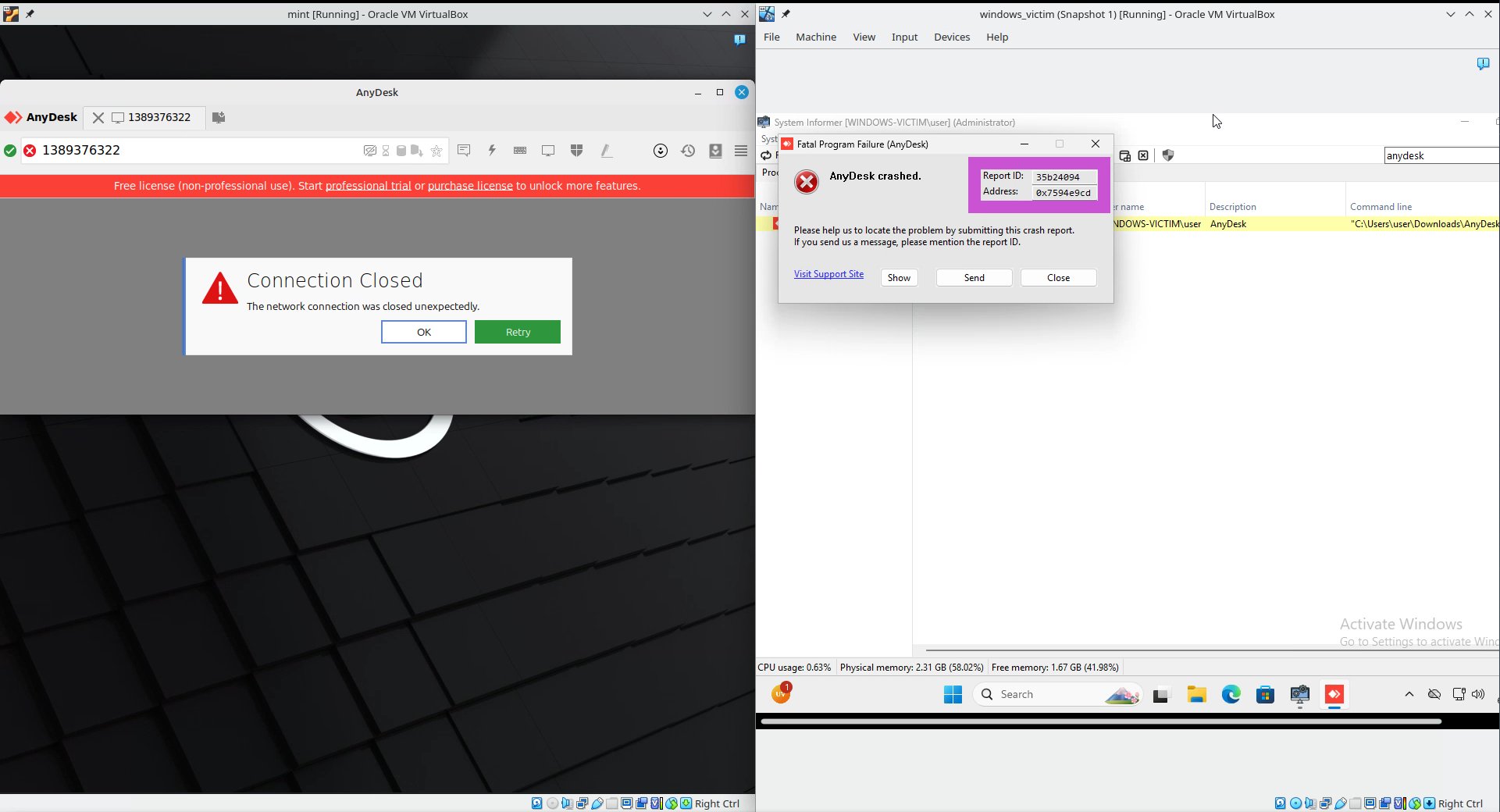The width and height of the screenshot is (1500, 812).
Task: Open the Visit Support Site link
Action: tap(828, 274)
